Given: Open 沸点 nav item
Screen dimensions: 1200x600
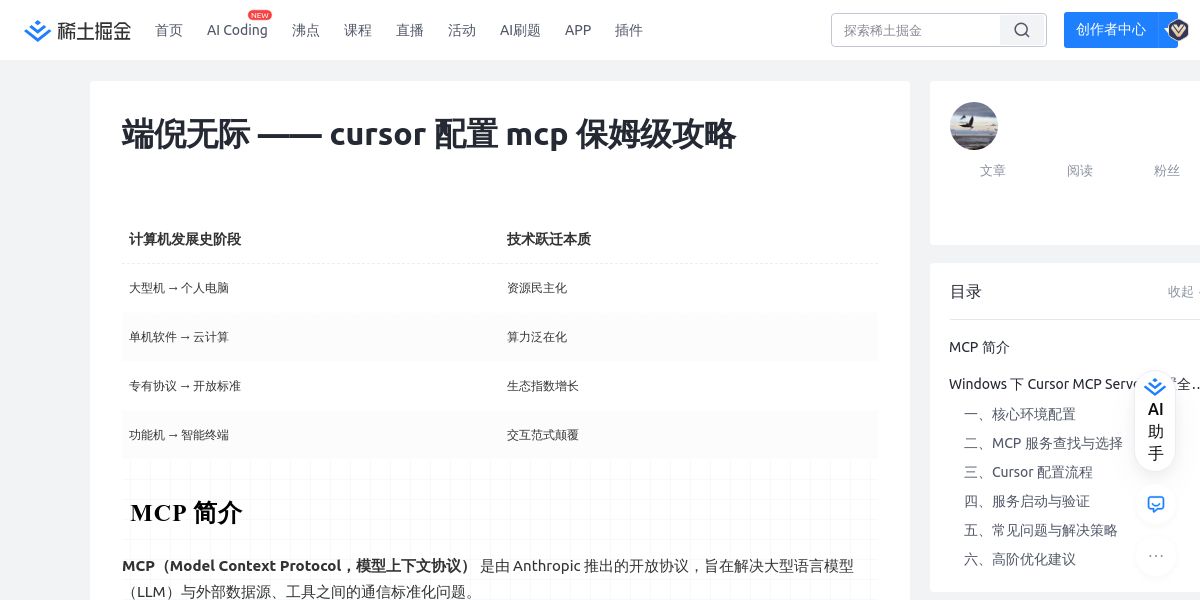Looking at the screenshot, I should pyautogui.click(x=306, y=30).
